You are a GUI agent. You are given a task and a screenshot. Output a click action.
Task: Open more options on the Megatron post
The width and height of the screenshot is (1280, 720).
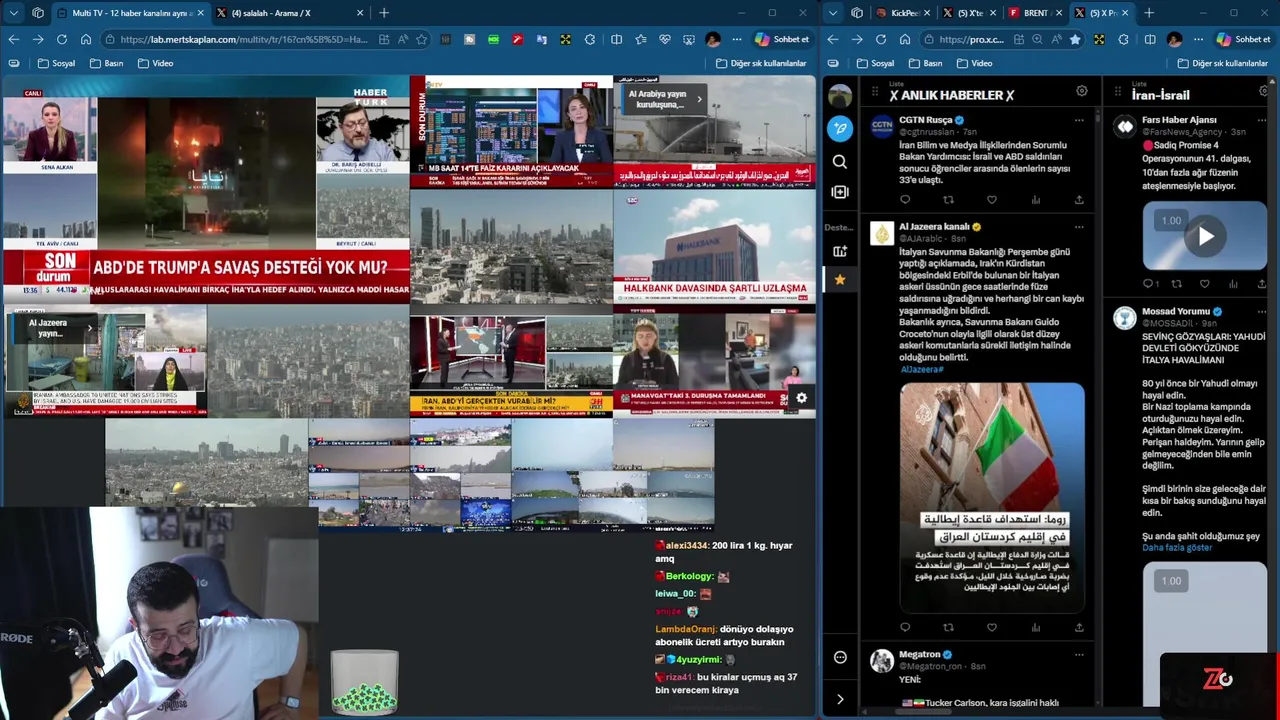1079,655
